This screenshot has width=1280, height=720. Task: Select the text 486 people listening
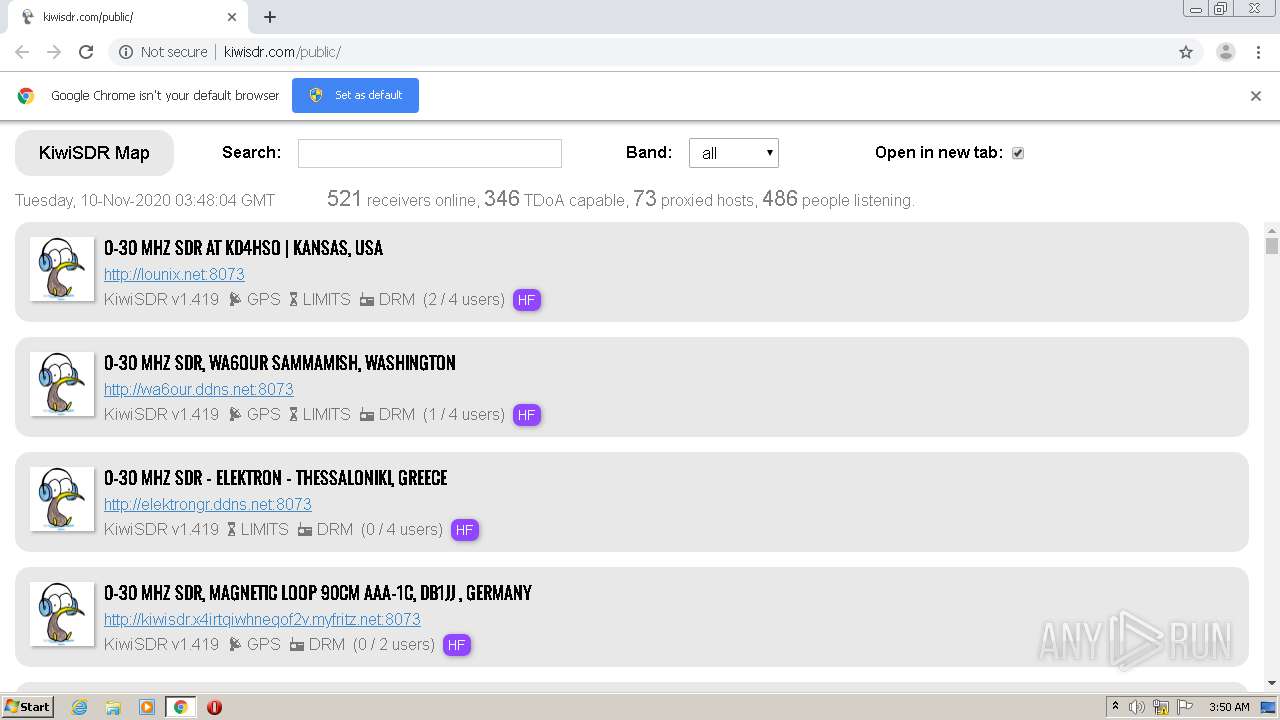pyautogui.click(x=838, y=199)
